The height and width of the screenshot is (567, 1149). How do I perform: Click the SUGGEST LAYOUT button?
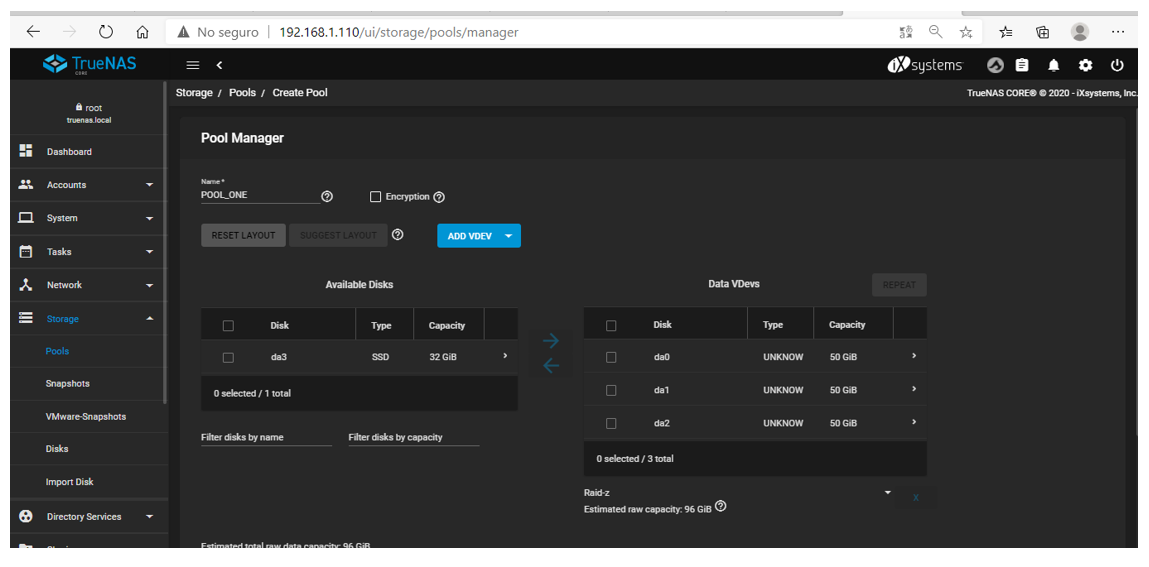coord(339,235)
